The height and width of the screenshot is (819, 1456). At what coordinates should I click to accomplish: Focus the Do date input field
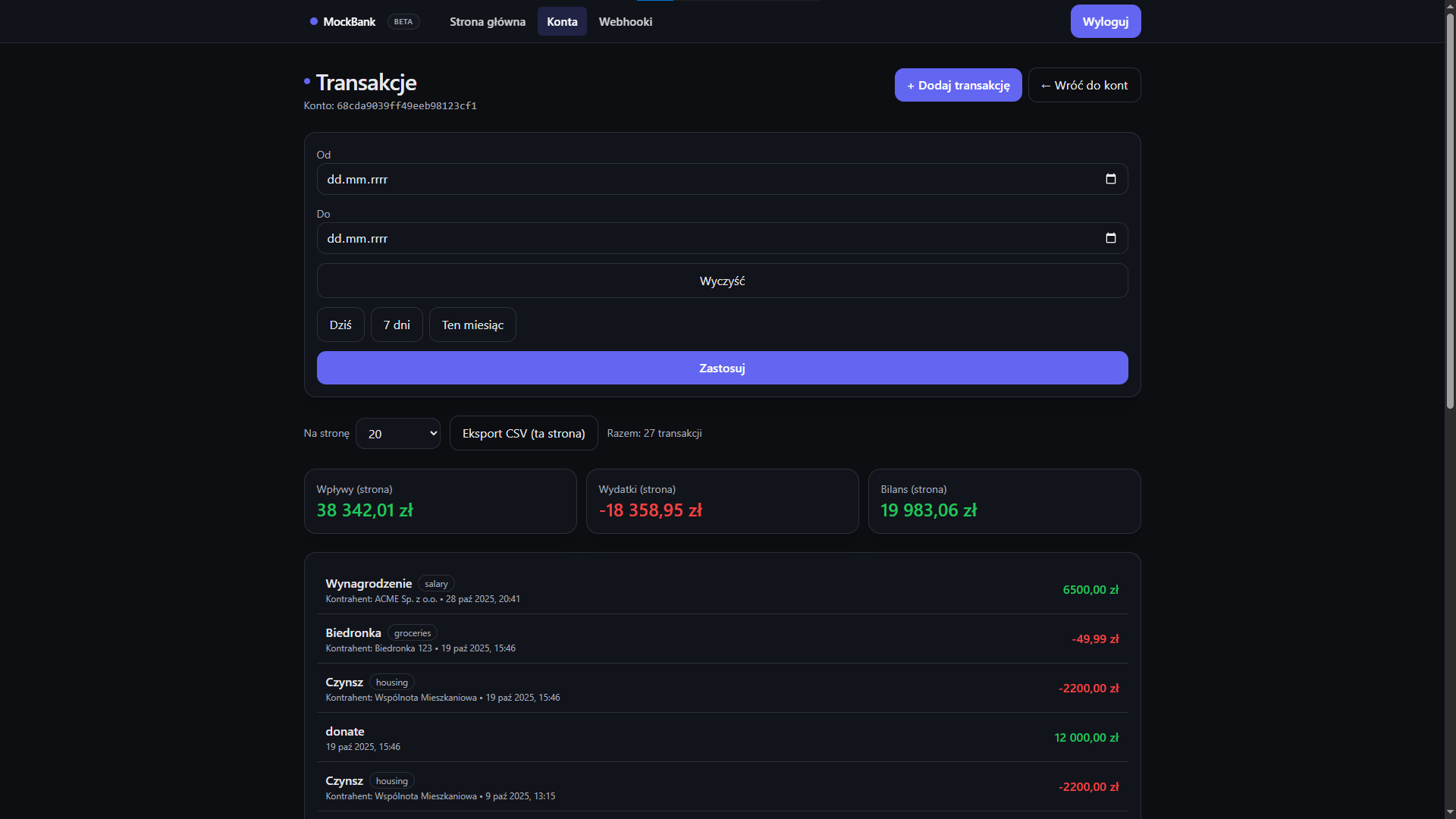coord(722,238)
